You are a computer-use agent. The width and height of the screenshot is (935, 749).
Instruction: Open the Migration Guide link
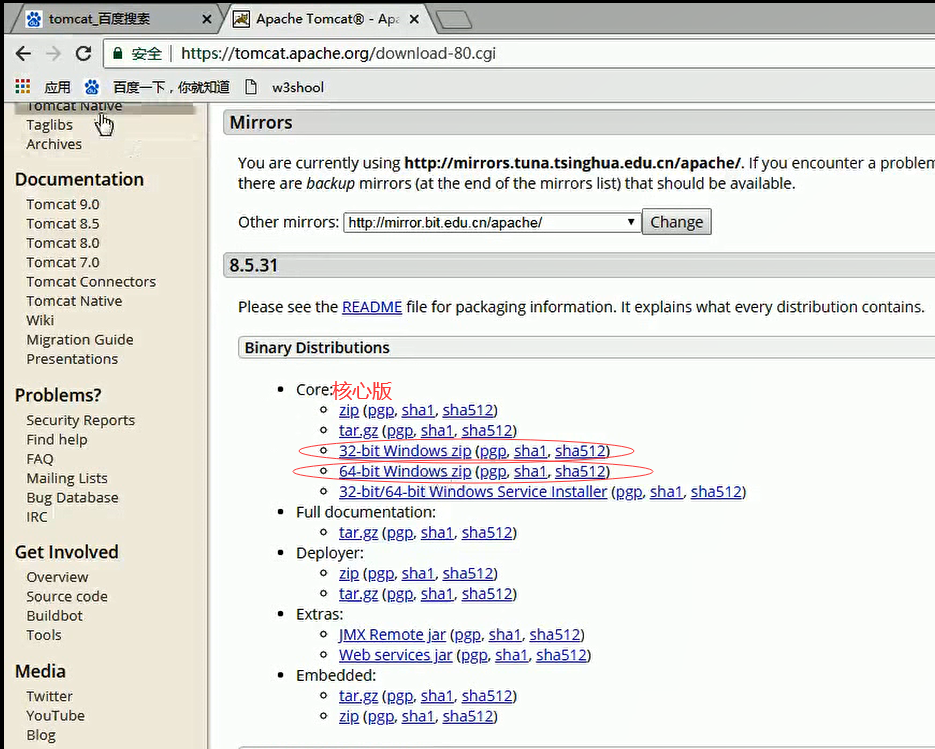tap(80, 340)
